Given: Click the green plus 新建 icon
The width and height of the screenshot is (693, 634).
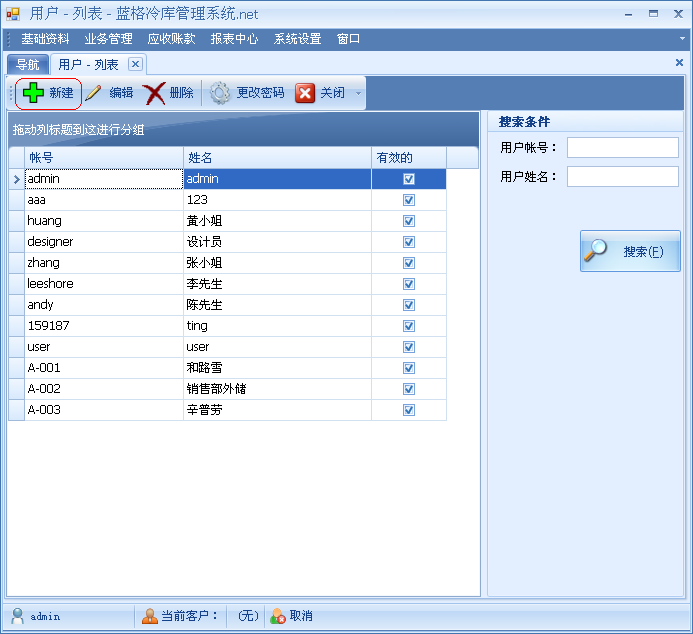Looking at the screenshot, I should pos(33,93).
